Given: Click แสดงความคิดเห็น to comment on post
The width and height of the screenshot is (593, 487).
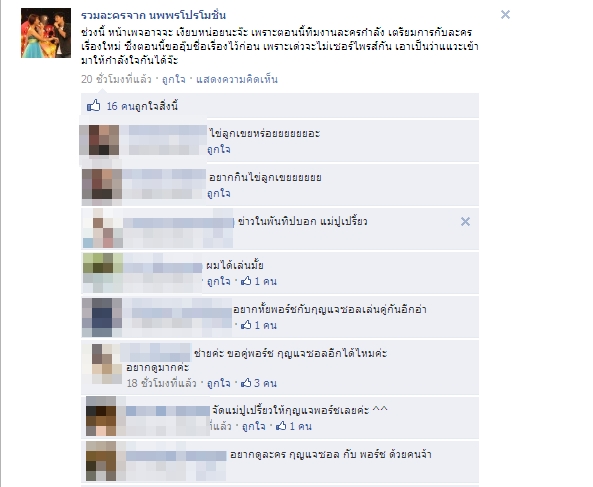Looking at the screenshot, I should point(237,79).
